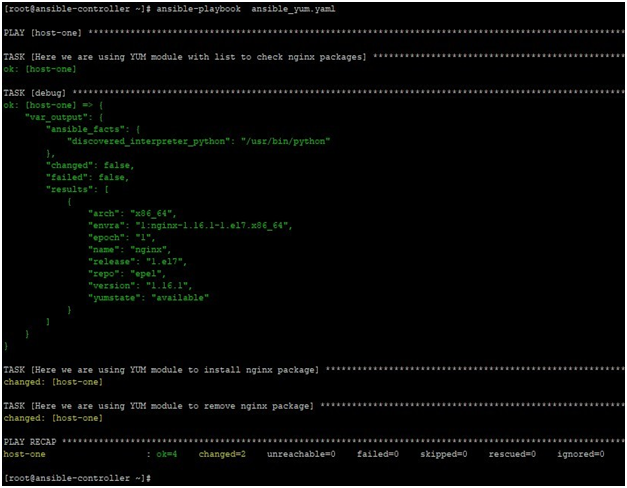Select the "results": [ line
The height and width of the screenshot is (488, 627).
(78, 189)
